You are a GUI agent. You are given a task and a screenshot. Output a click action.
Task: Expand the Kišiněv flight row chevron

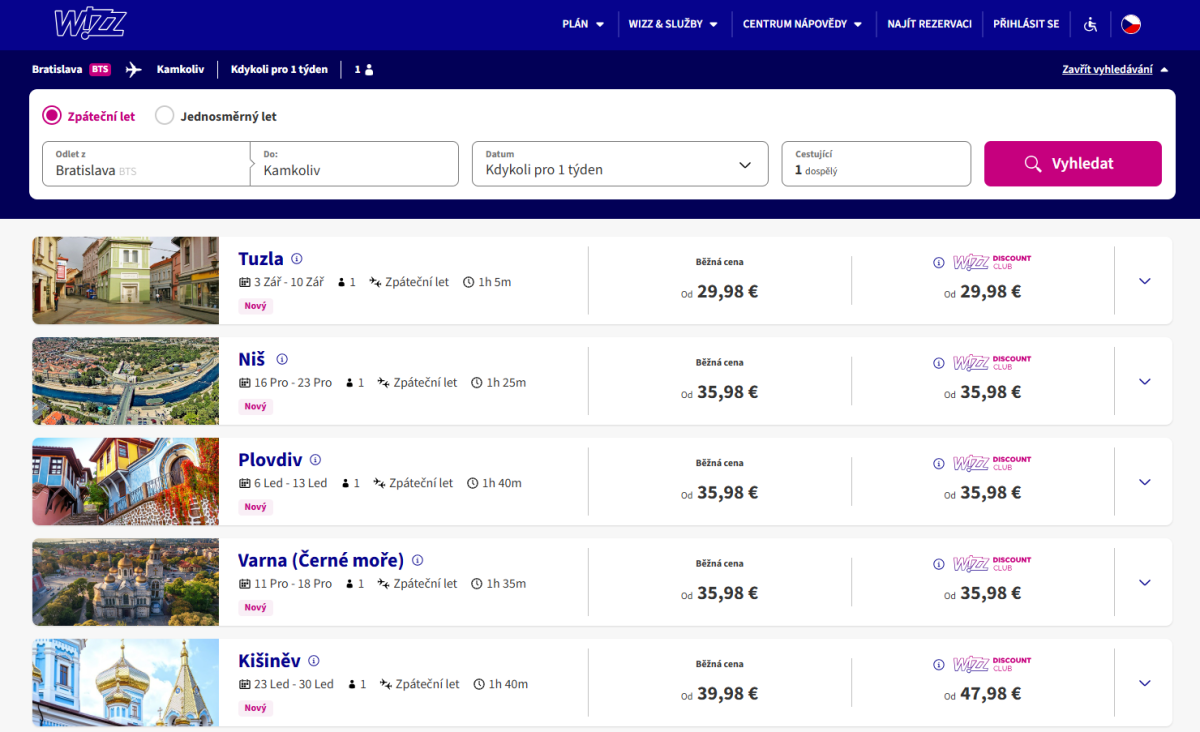pos(1145,683)
